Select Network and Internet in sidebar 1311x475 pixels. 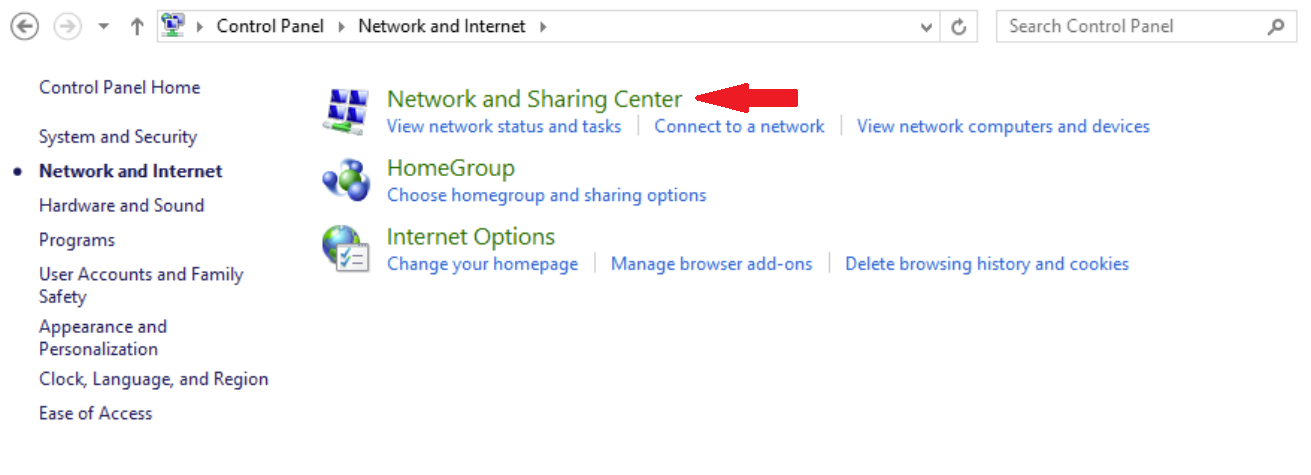(x=130, y=171)
